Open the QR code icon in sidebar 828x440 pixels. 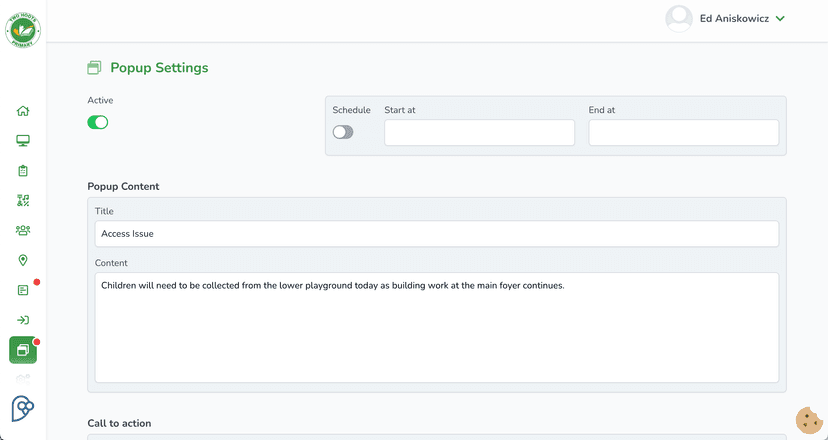tap(23, 200)
